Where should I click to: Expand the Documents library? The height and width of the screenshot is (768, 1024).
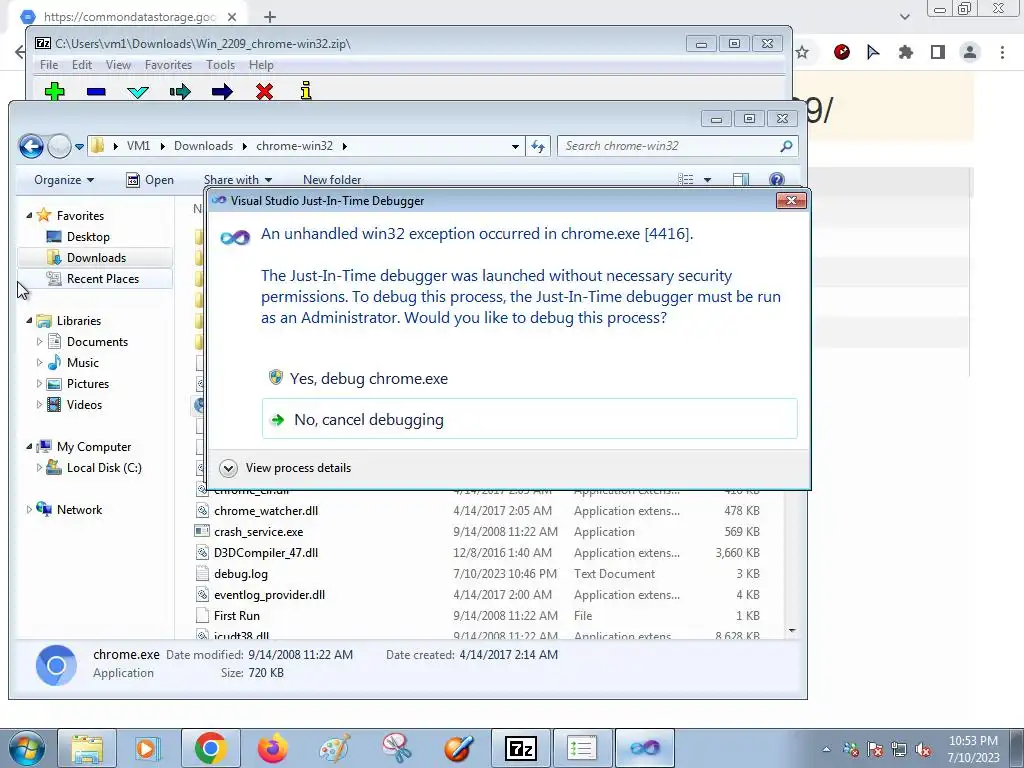[39, 341]
